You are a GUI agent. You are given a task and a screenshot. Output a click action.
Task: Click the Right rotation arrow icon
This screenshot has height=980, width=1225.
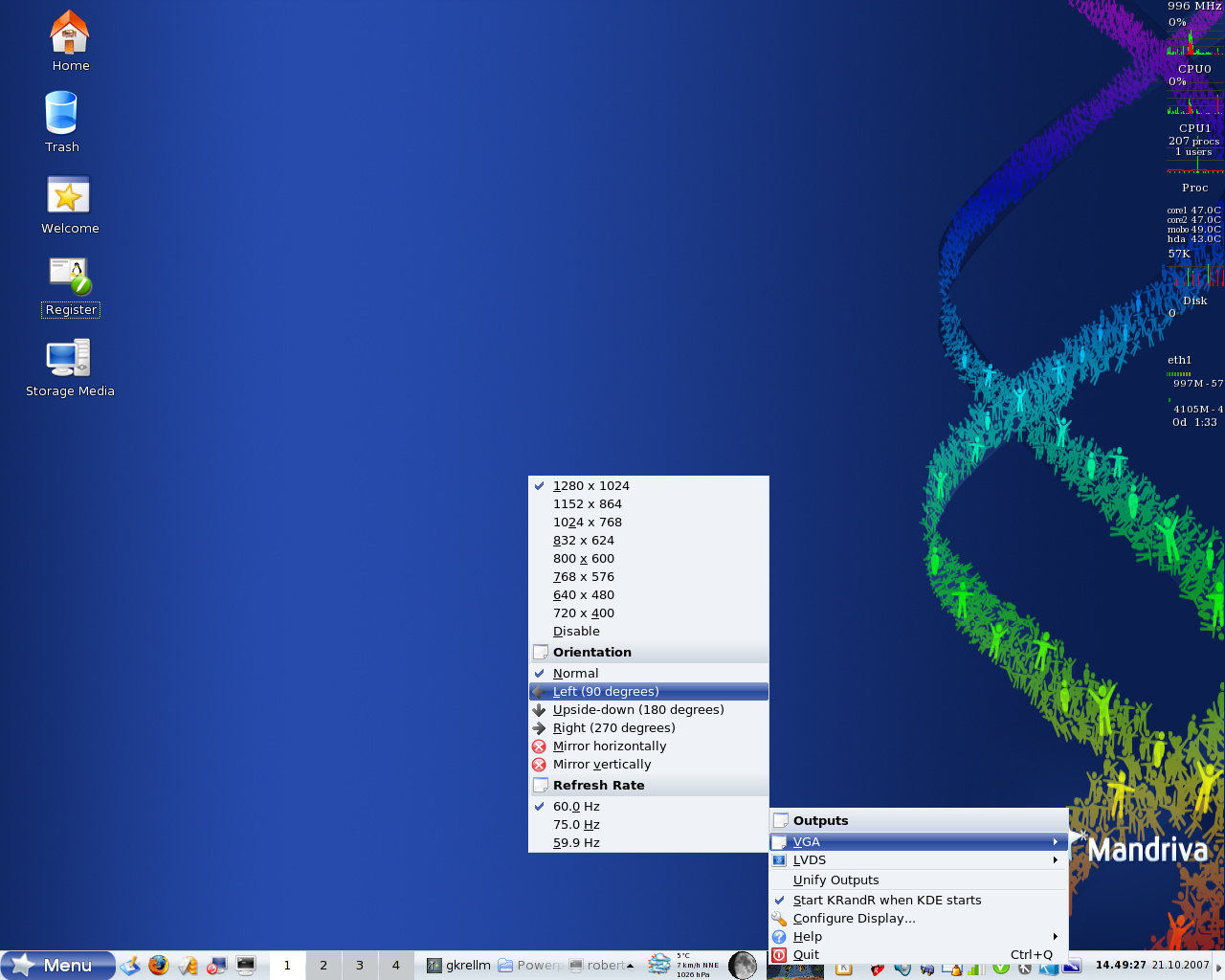tap(539, 728)
